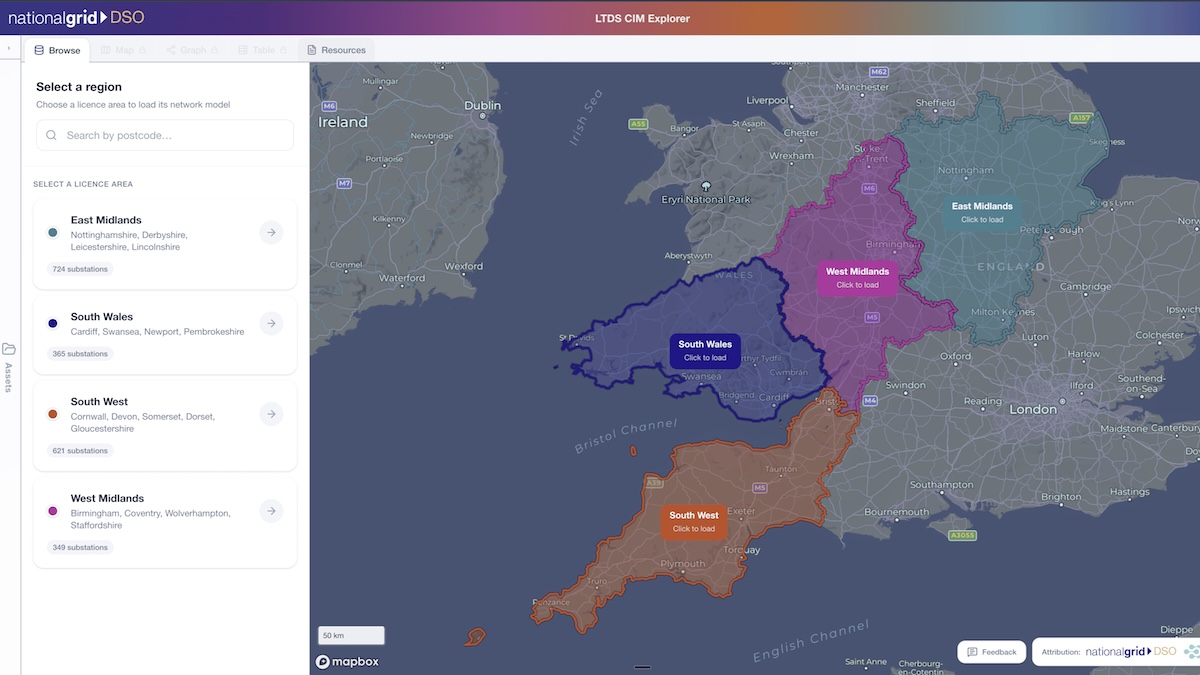Load South Wales from map label
The height and width of the screenshot is (675, 1200).
click(x=705, y=350)
